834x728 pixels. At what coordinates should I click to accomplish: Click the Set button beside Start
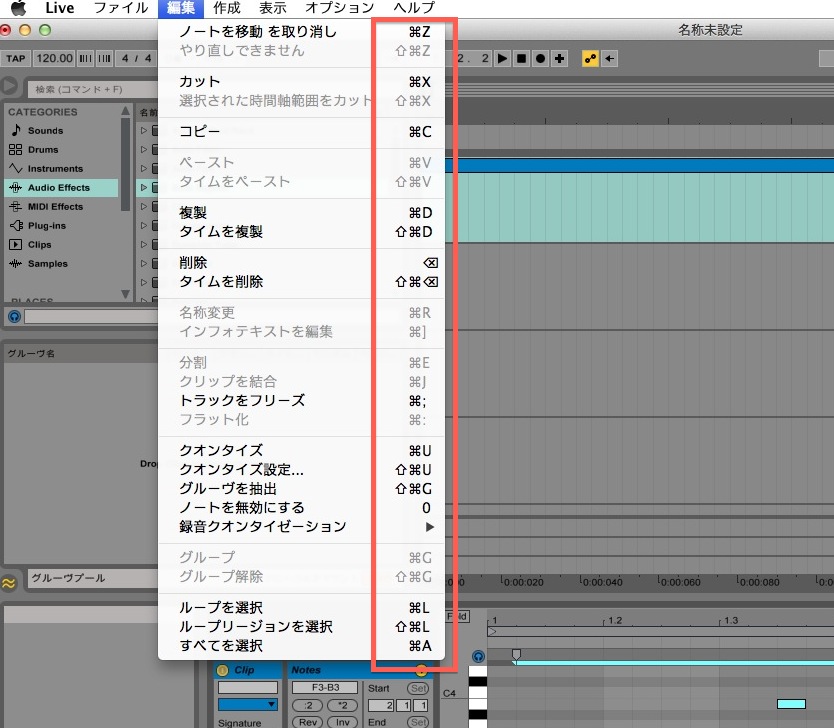coord(418,689)
